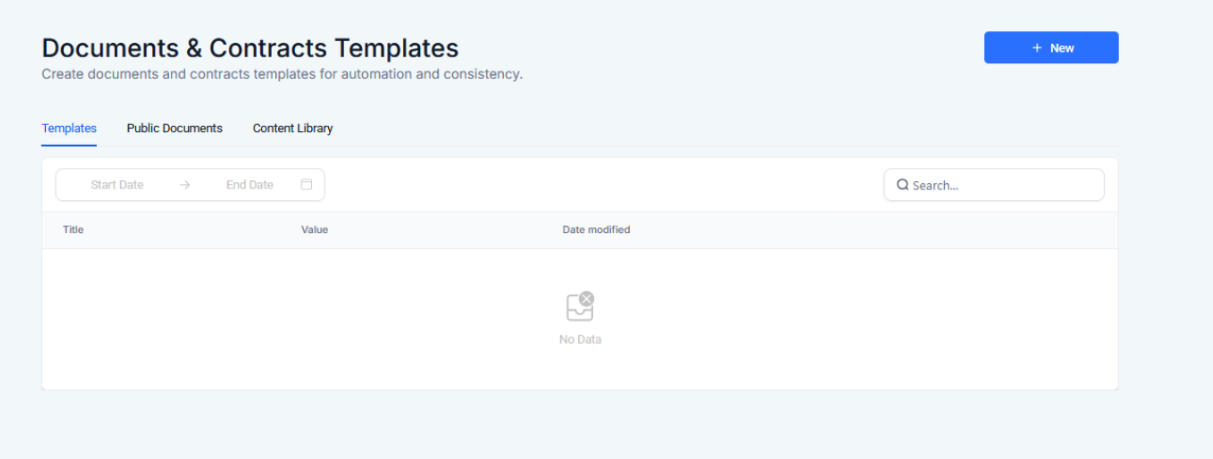Select the Content Library tab
This screenshot has height=459, width=1213.
click(292, 128)
